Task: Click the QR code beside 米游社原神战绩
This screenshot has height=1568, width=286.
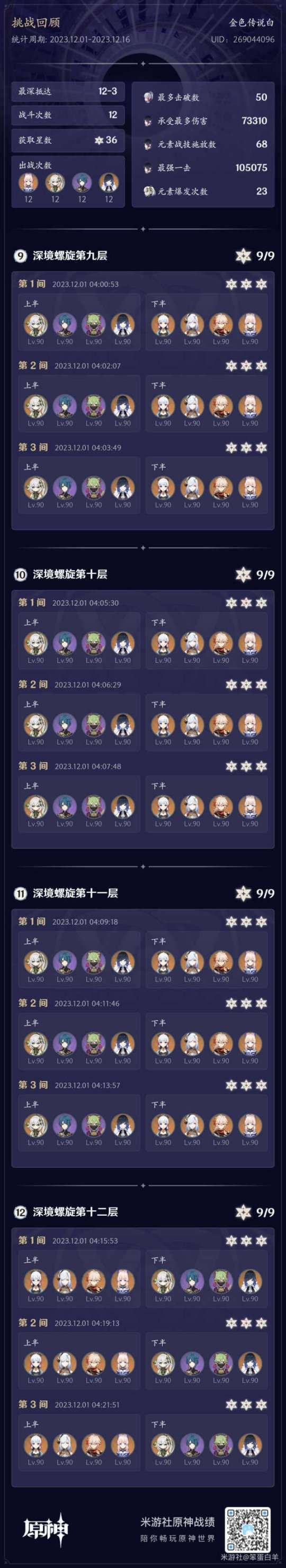Action: (x=248, y=1529)
